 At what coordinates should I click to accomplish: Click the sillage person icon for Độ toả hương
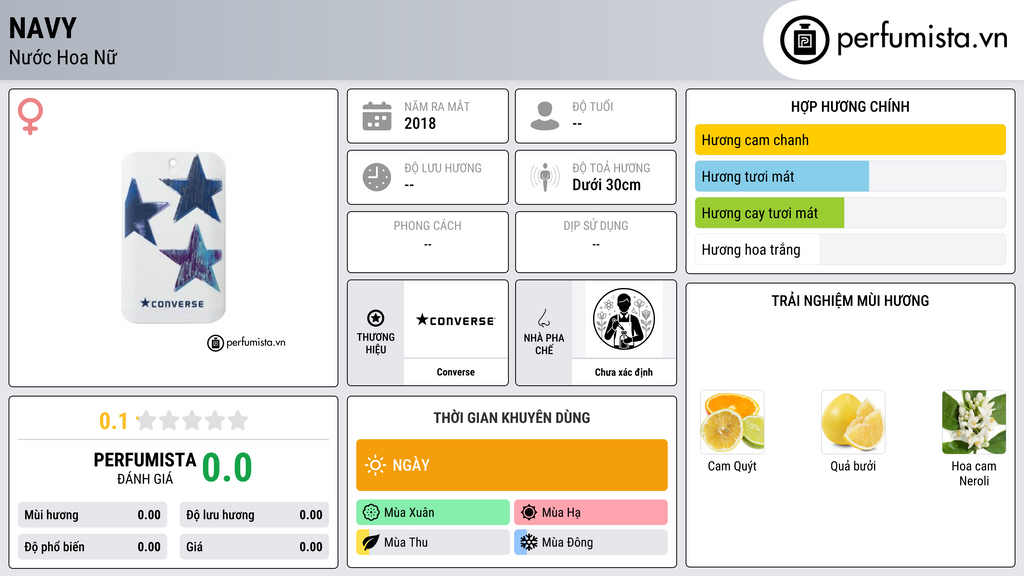click(x=545, y=177)
